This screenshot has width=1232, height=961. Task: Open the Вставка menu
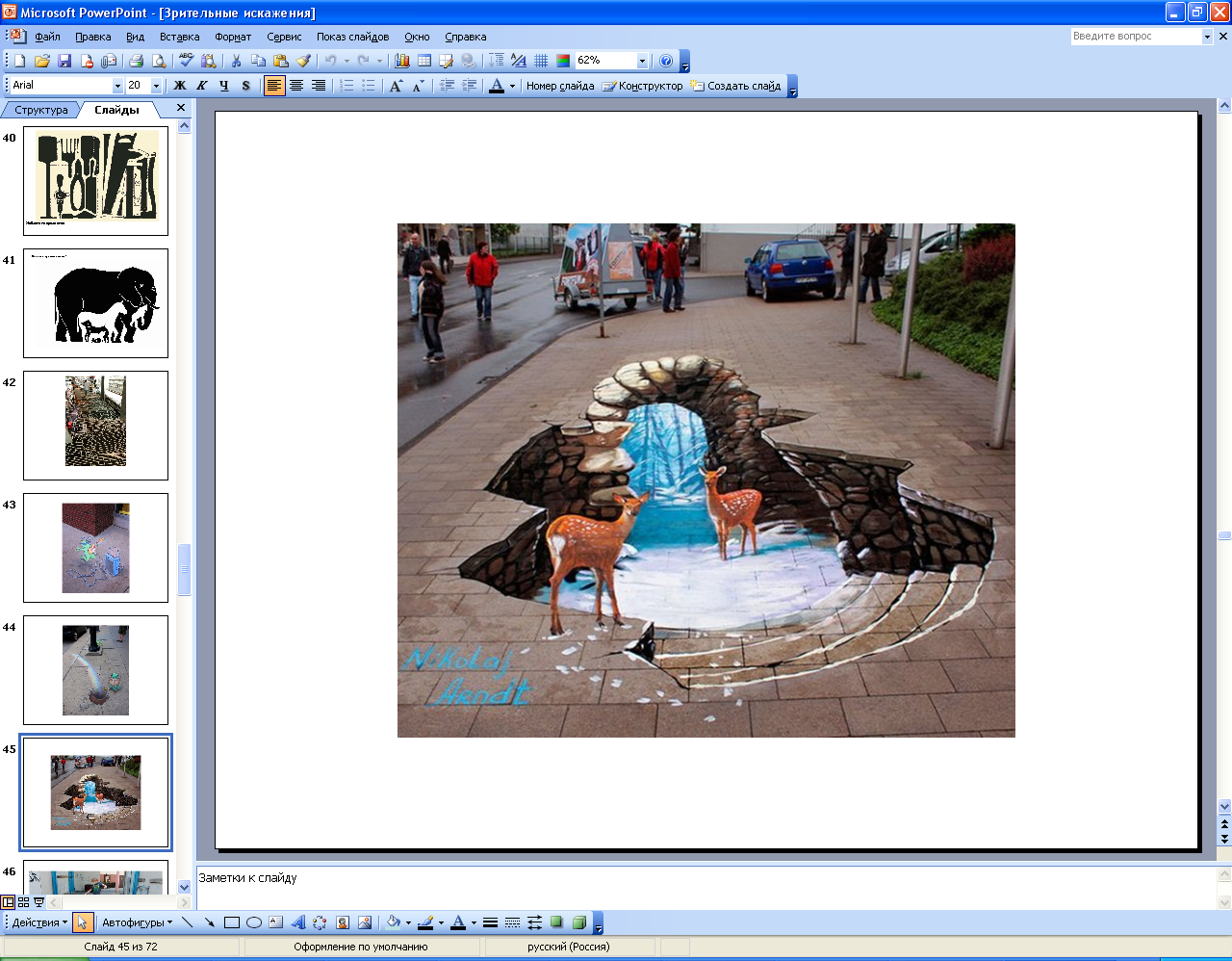click(180, 37)
